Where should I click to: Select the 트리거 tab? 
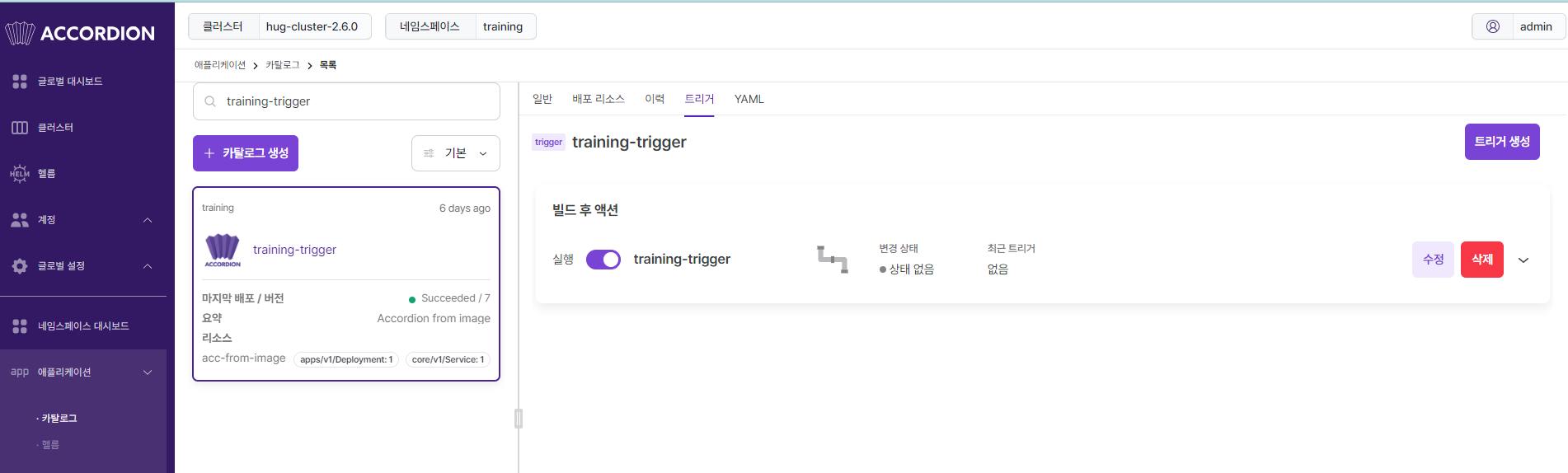point(699,99)
